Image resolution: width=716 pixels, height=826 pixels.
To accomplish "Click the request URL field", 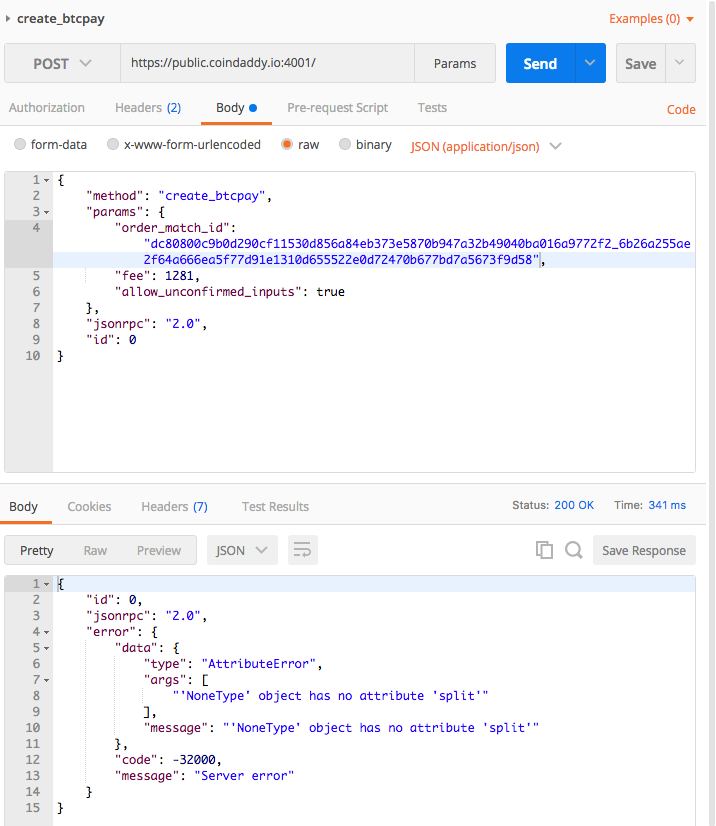I will (x=268, y=63).
